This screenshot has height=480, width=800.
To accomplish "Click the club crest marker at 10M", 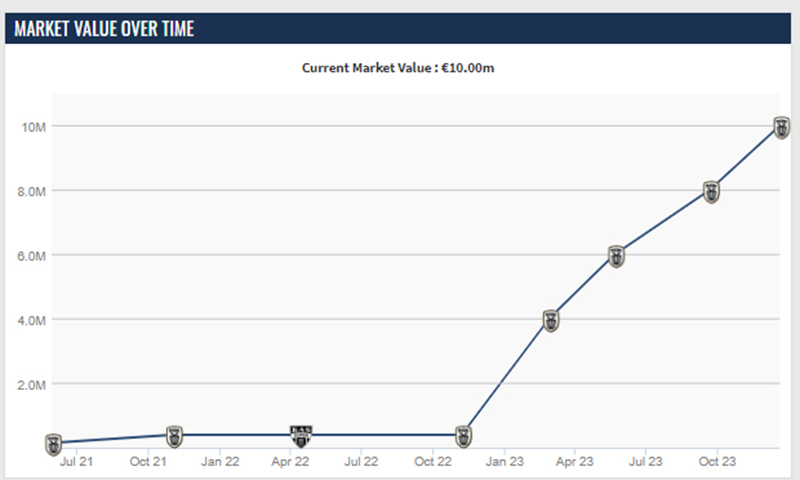I will point(782,127).
